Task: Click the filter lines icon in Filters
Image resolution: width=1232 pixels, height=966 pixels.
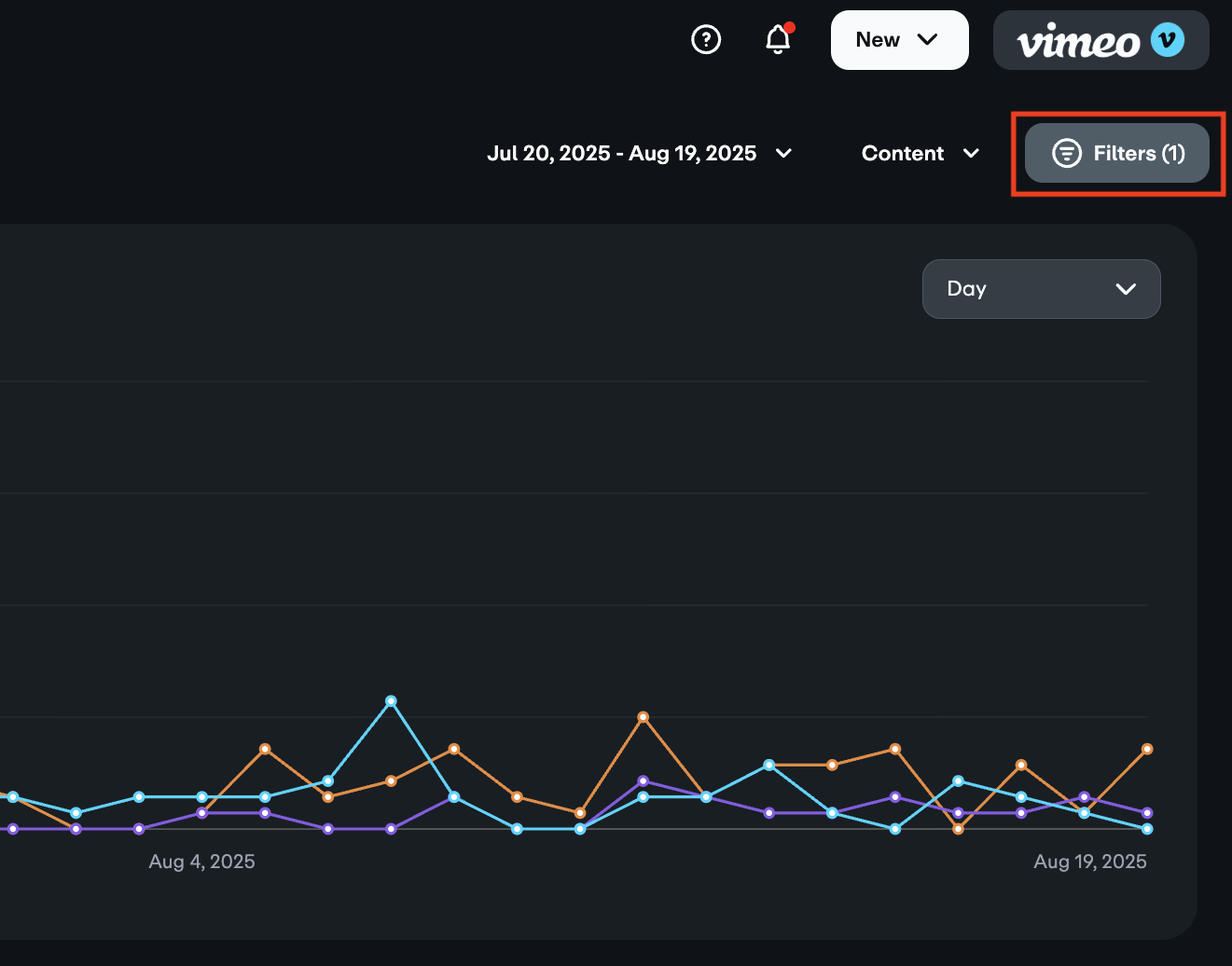Action: pyautogui.click(x=1066, y=153)
